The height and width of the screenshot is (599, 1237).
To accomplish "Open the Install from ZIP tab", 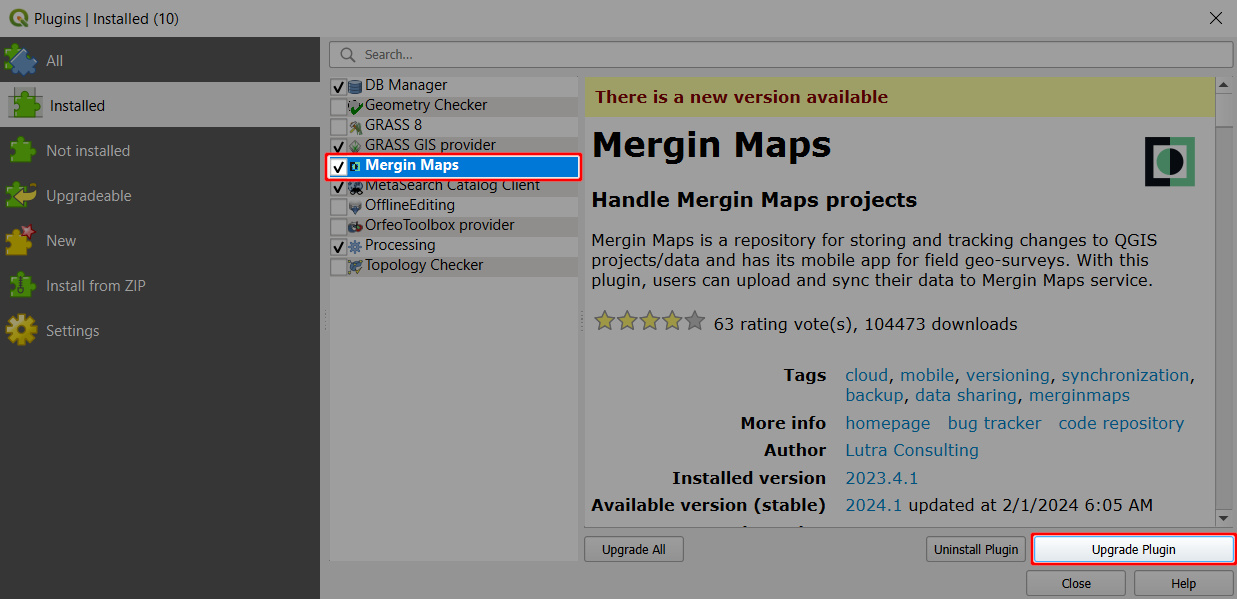I will pos(160,285).
